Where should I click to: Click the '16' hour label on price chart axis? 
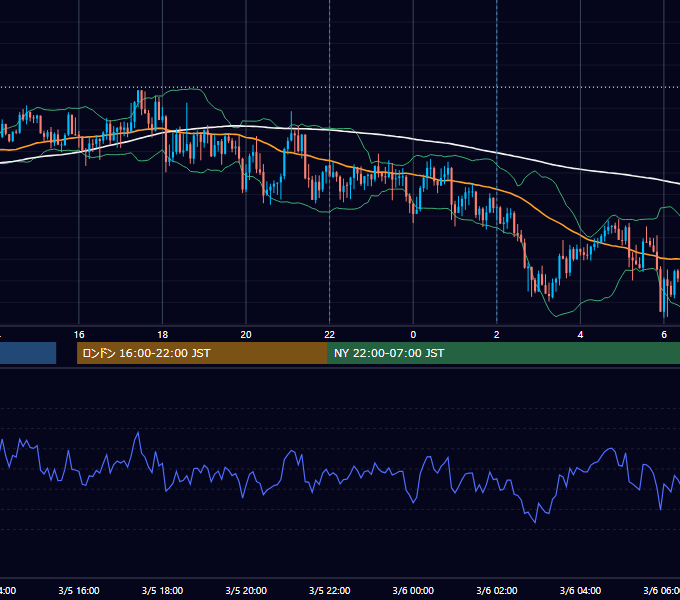pos(79,335)
